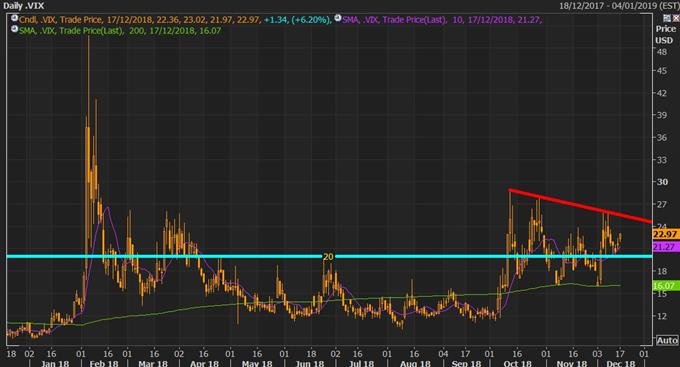680x367 pixels.
Task: Click the purple SMA 10 legend icon
Action: (x=338, y=19)
